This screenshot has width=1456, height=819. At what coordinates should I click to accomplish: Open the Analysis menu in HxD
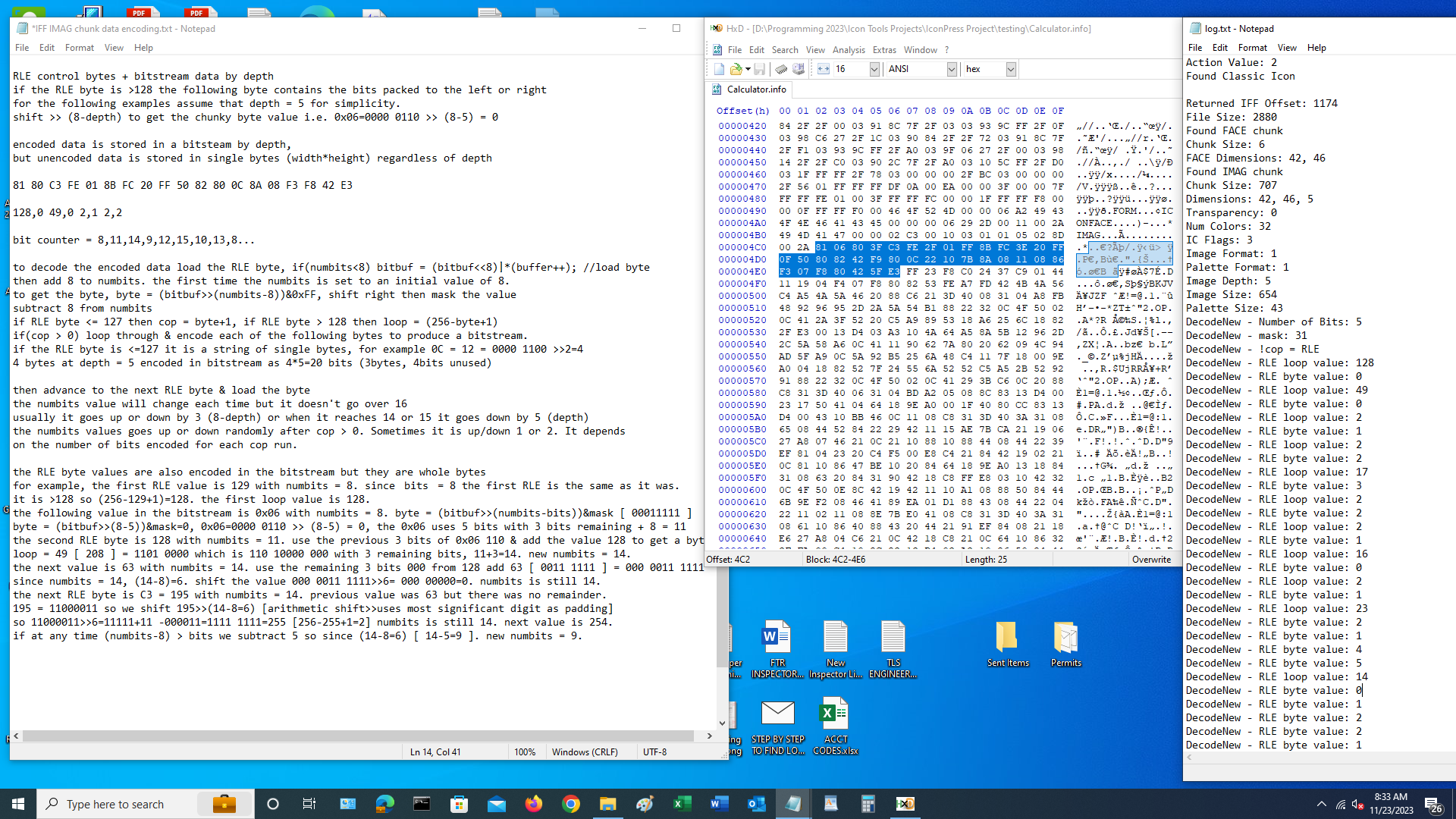pos(848,50)
